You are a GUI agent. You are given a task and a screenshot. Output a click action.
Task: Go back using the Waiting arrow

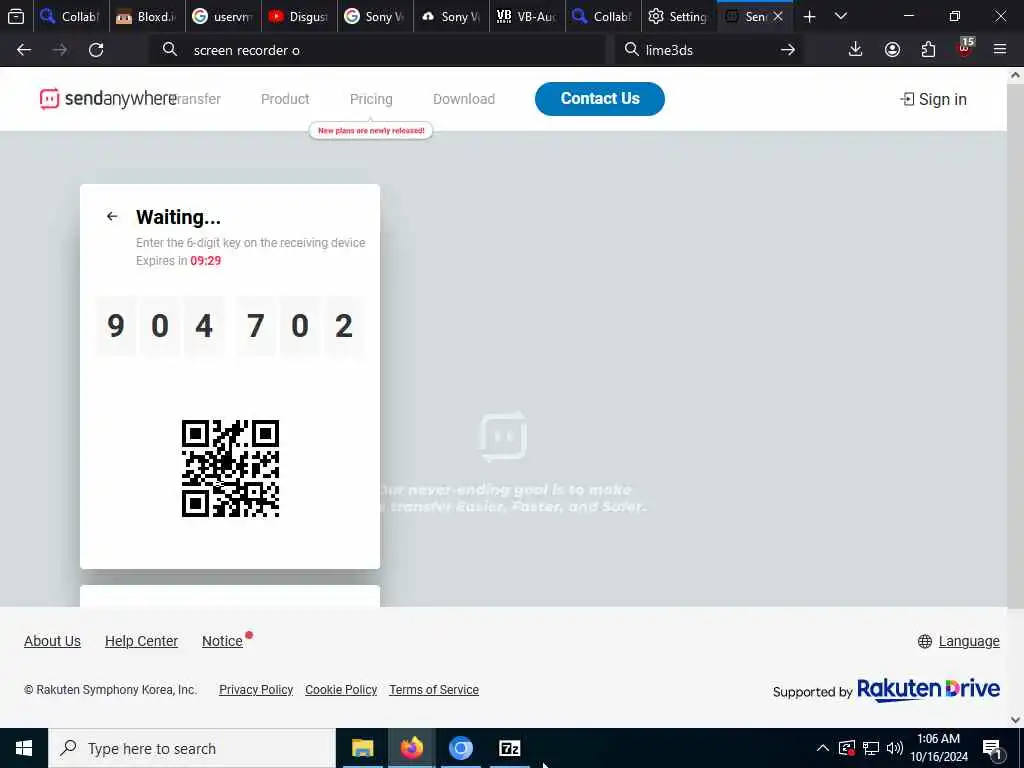point(112,216)
